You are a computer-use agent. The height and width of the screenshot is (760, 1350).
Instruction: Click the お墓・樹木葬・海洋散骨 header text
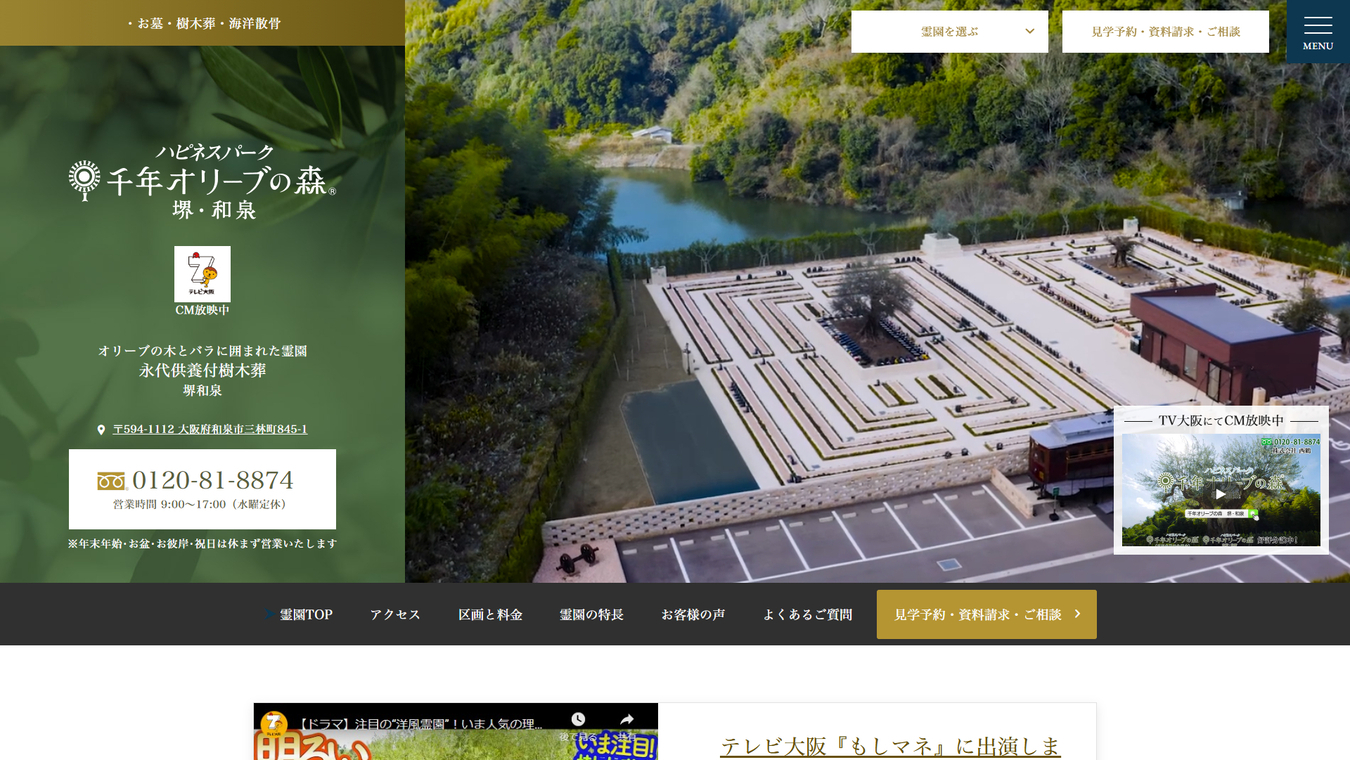click(x=203, y=23)
